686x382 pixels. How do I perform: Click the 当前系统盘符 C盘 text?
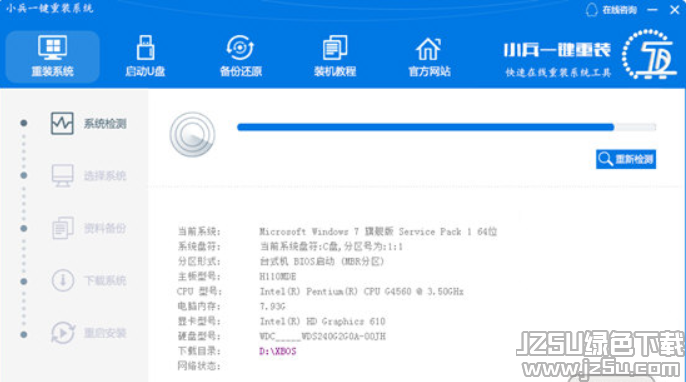pyautogui.click(x=331, y=247)
